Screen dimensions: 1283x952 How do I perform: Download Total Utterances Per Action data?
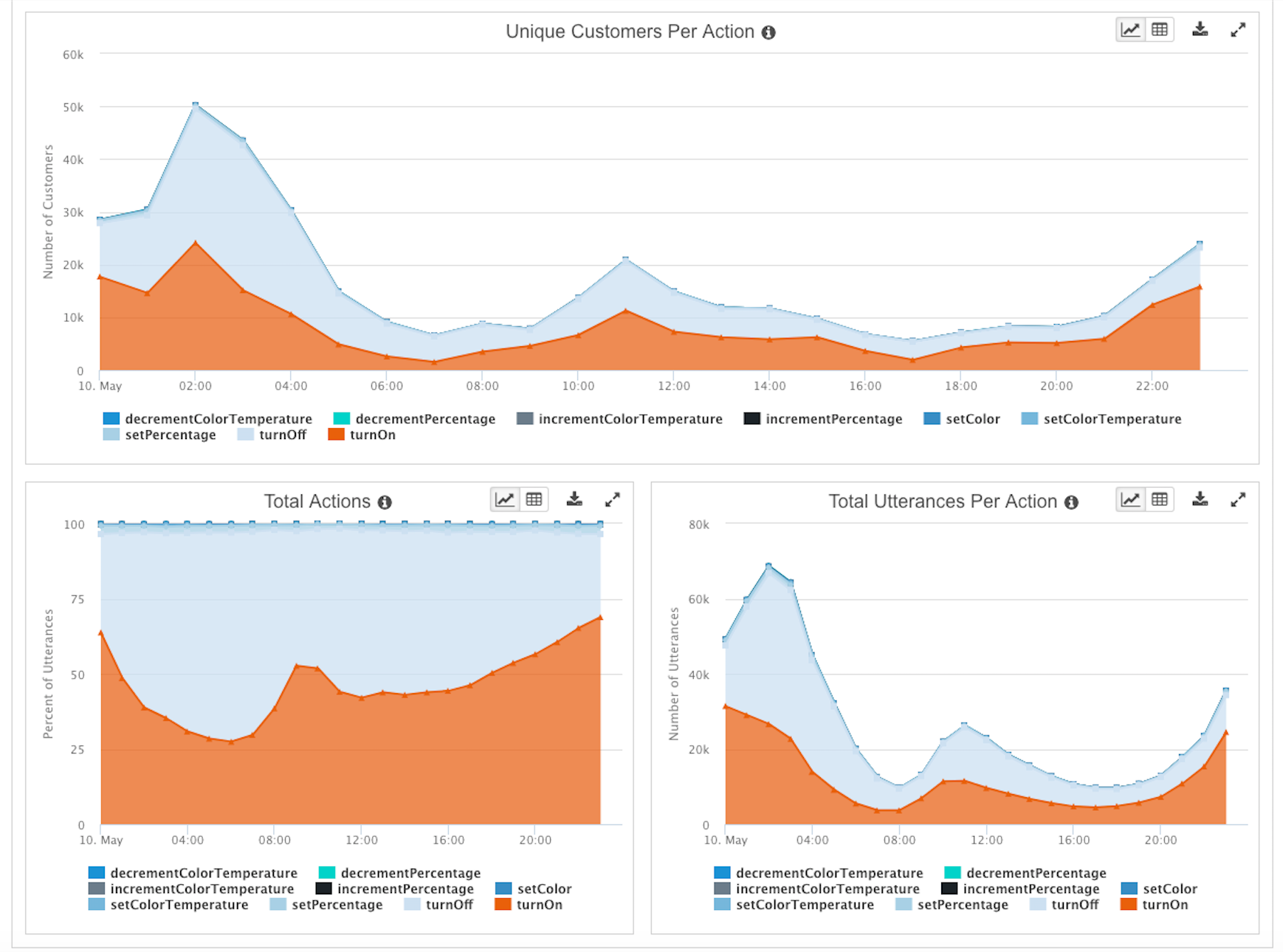1200,500
